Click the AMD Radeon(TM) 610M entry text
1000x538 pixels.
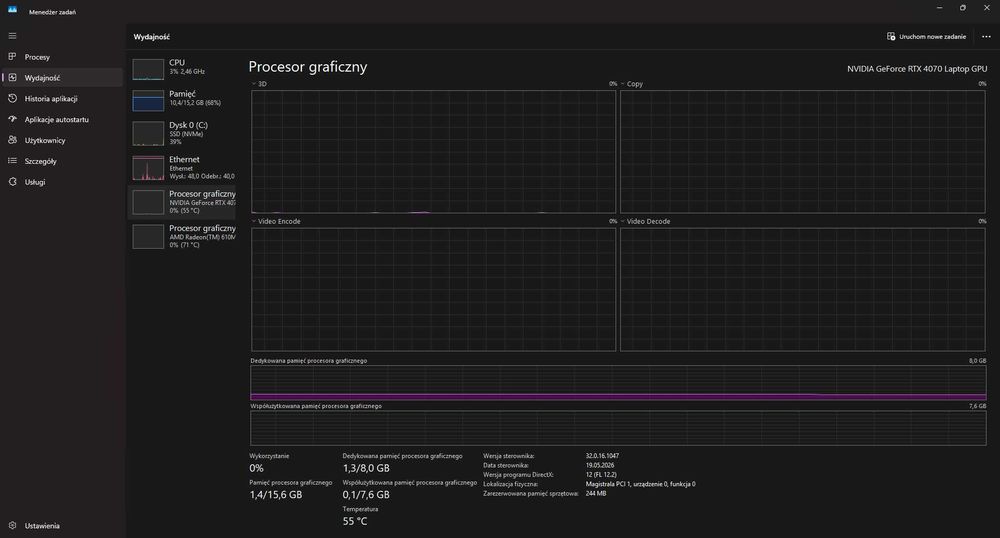[202, 236]
